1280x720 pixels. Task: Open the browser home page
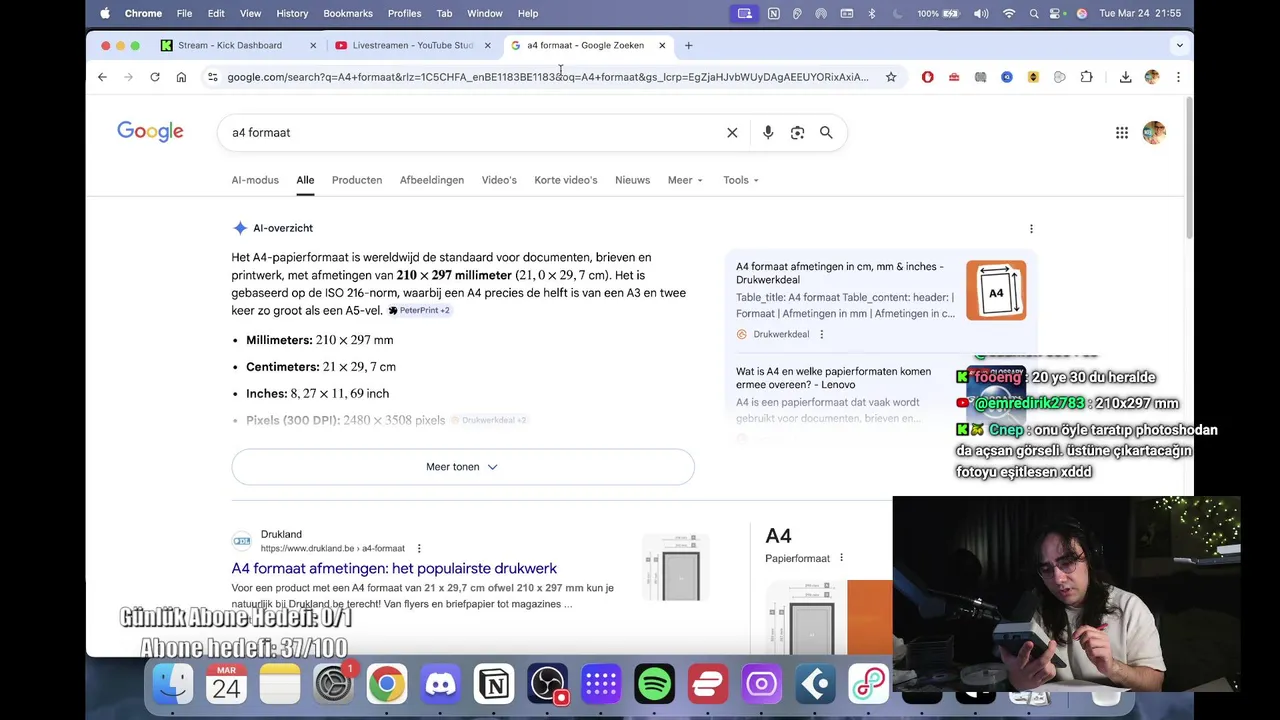(x=181, y=77)
